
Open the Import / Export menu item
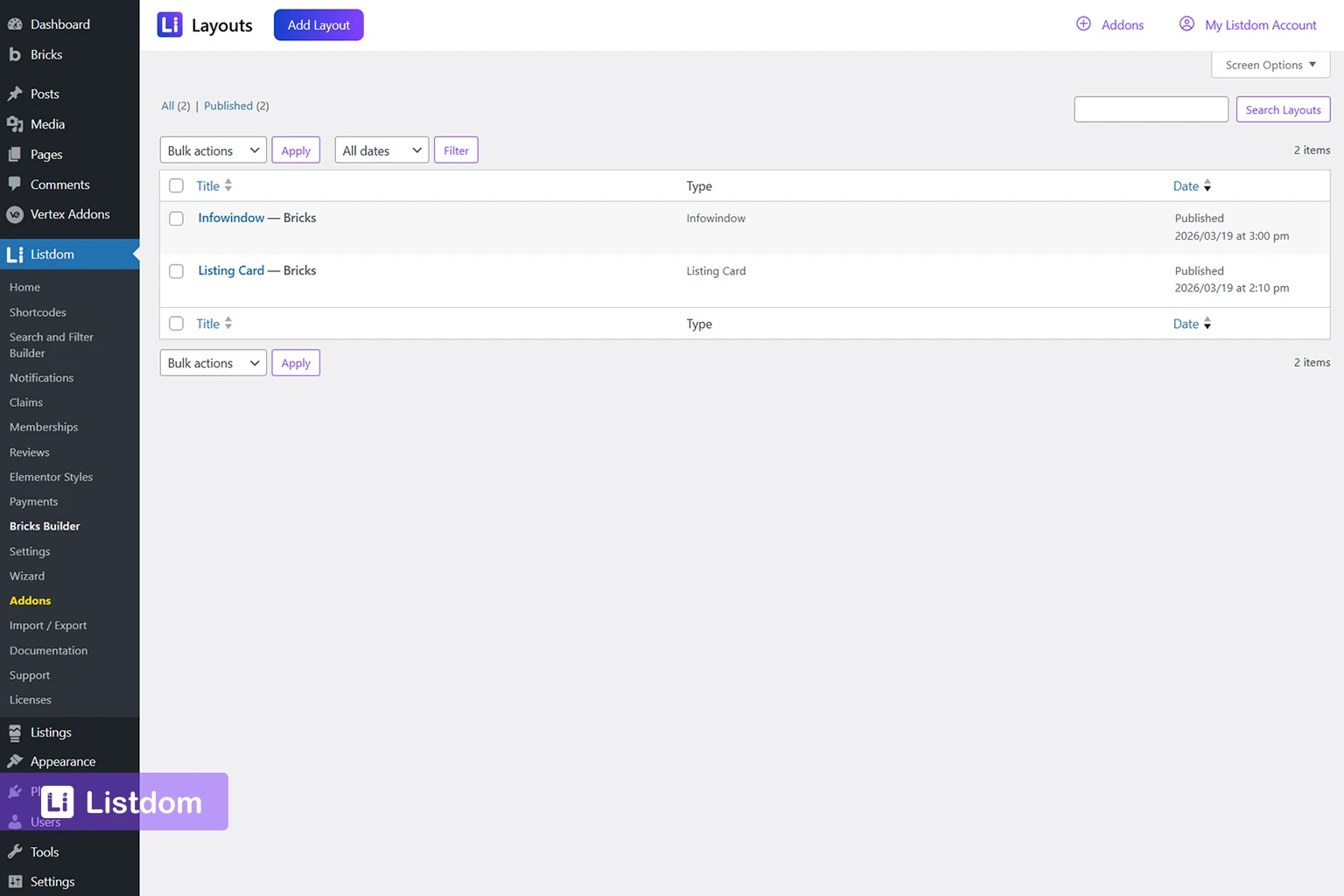[48, 626]
